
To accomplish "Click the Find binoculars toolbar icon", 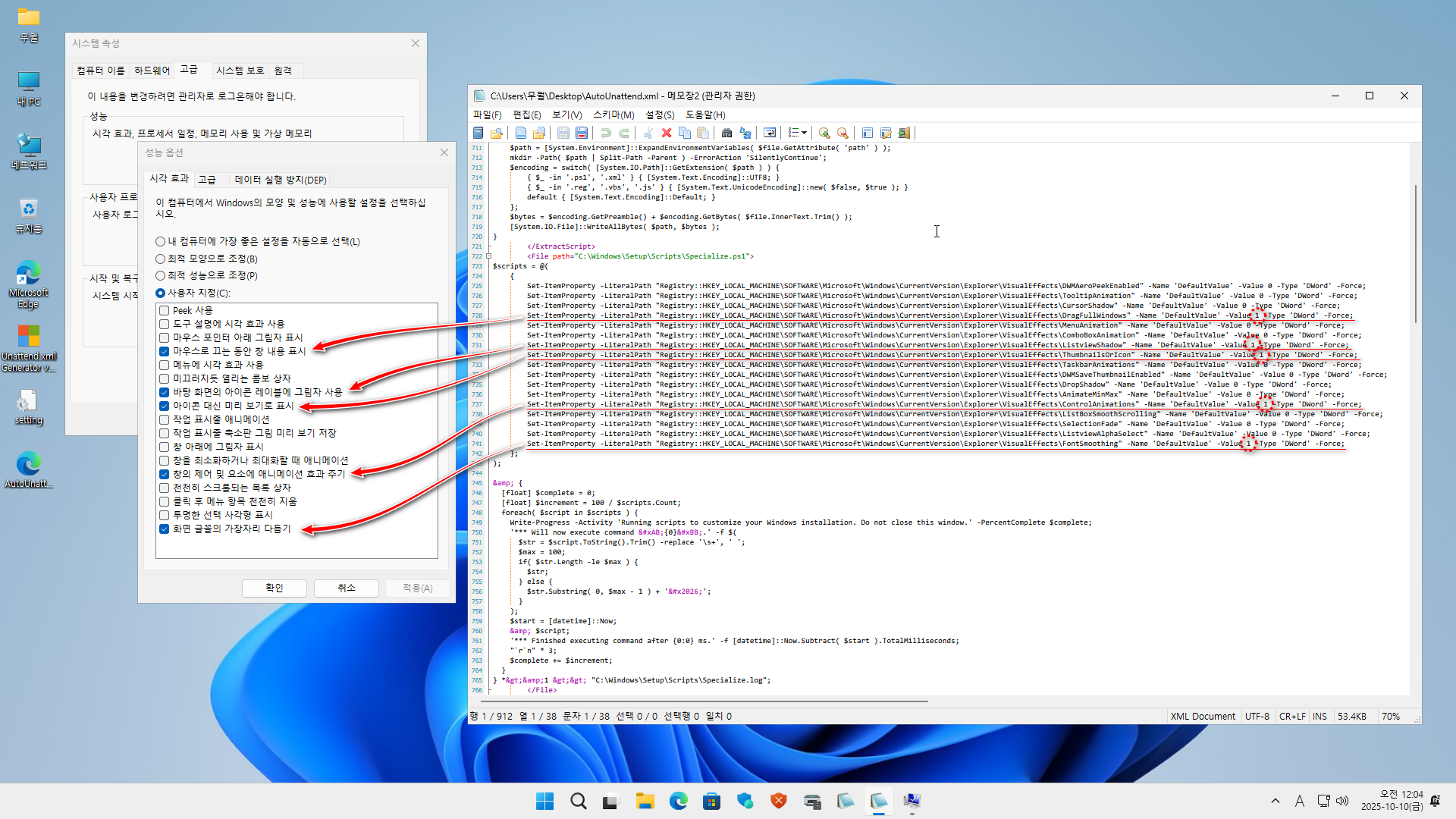I will 726,133.
